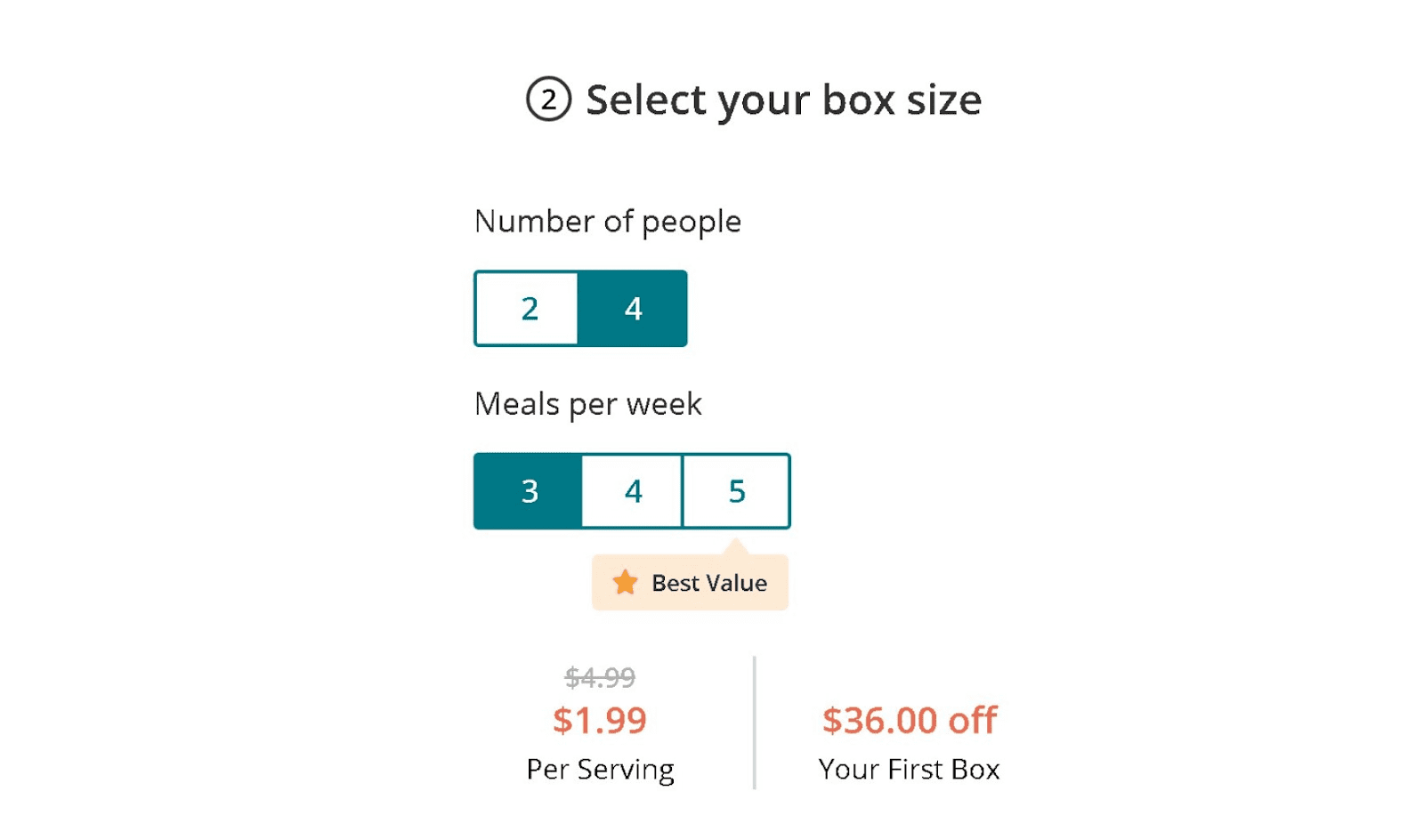Click the "Meals per week" label
The height and width of the screenshot is (840, 1424).
coord(588,404)
